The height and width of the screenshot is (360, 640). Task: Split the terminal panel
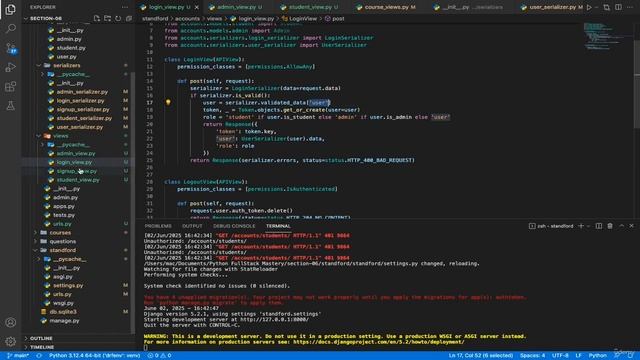[598, 226]
